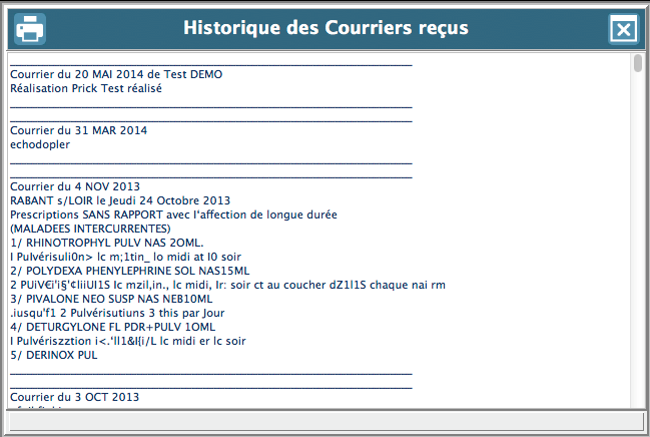Click the vertical scrollbar thumb

point(638,66)
